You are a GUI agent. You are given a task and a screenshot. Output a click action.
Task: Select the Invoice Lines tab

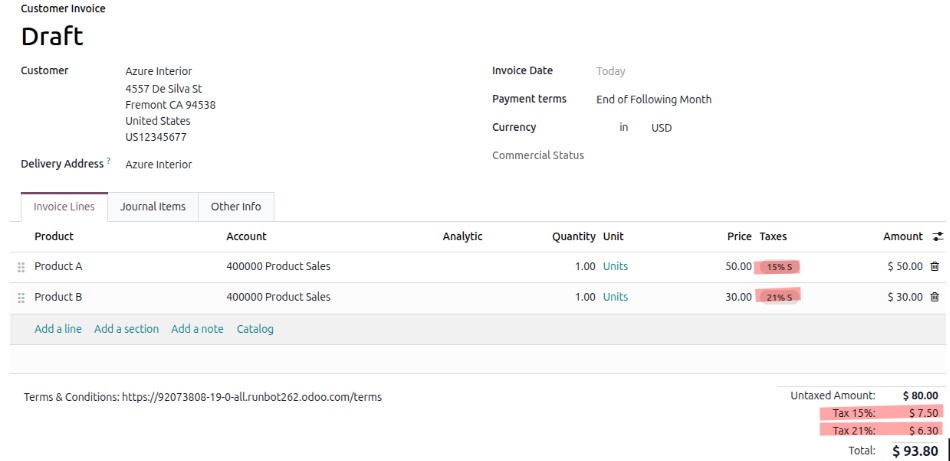point(64,207)
